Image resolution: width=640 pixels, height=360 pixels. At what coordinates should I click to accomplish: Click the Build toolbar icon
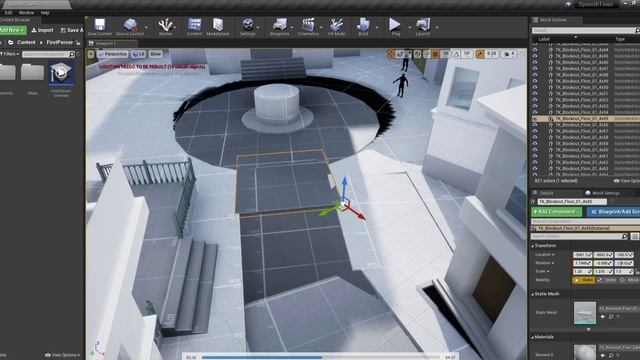click(x=363, y=27)
